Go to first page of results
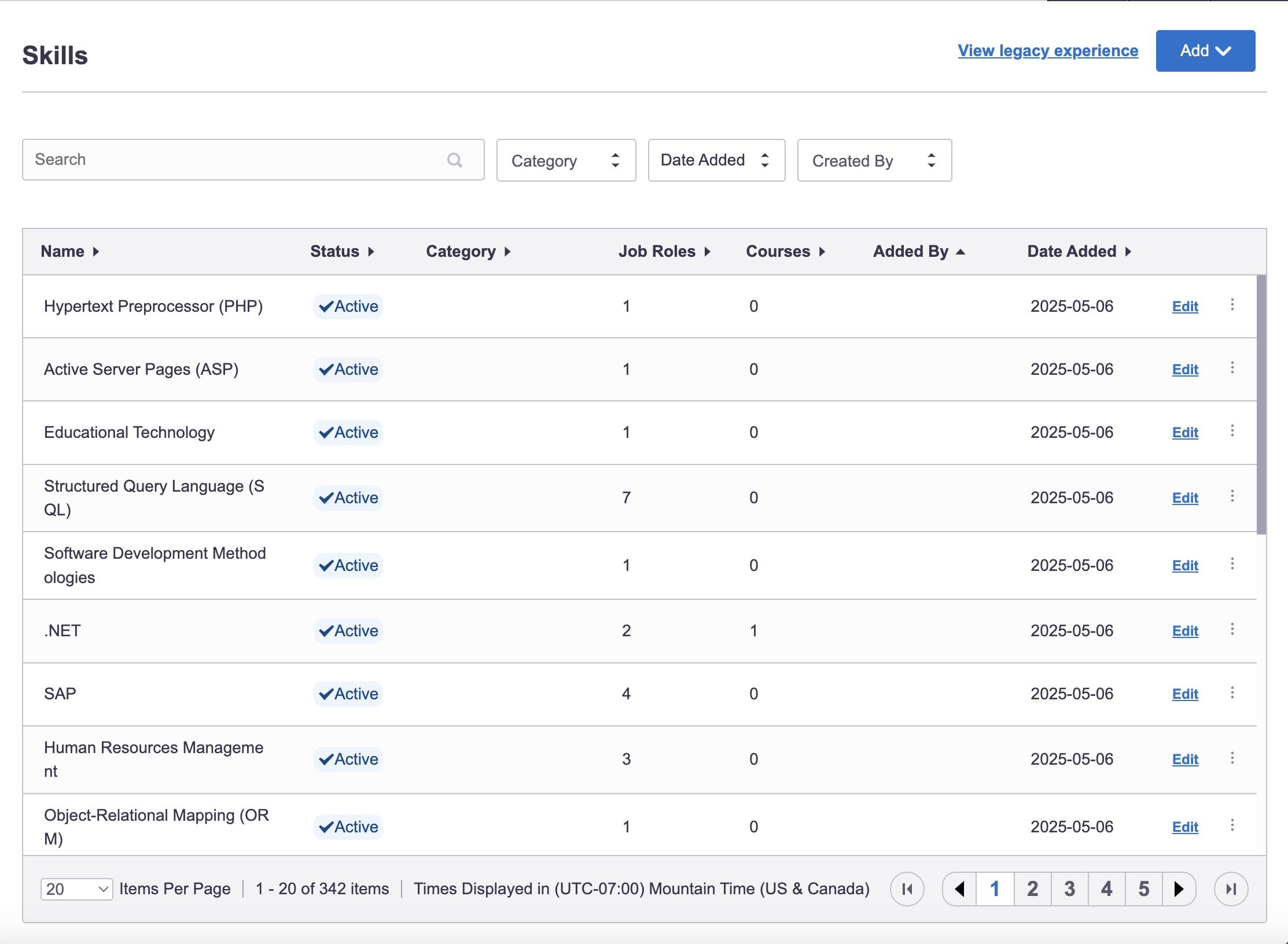Viewport: 1288px width, 944px height. pyautogui.click(x=907, y=889)
